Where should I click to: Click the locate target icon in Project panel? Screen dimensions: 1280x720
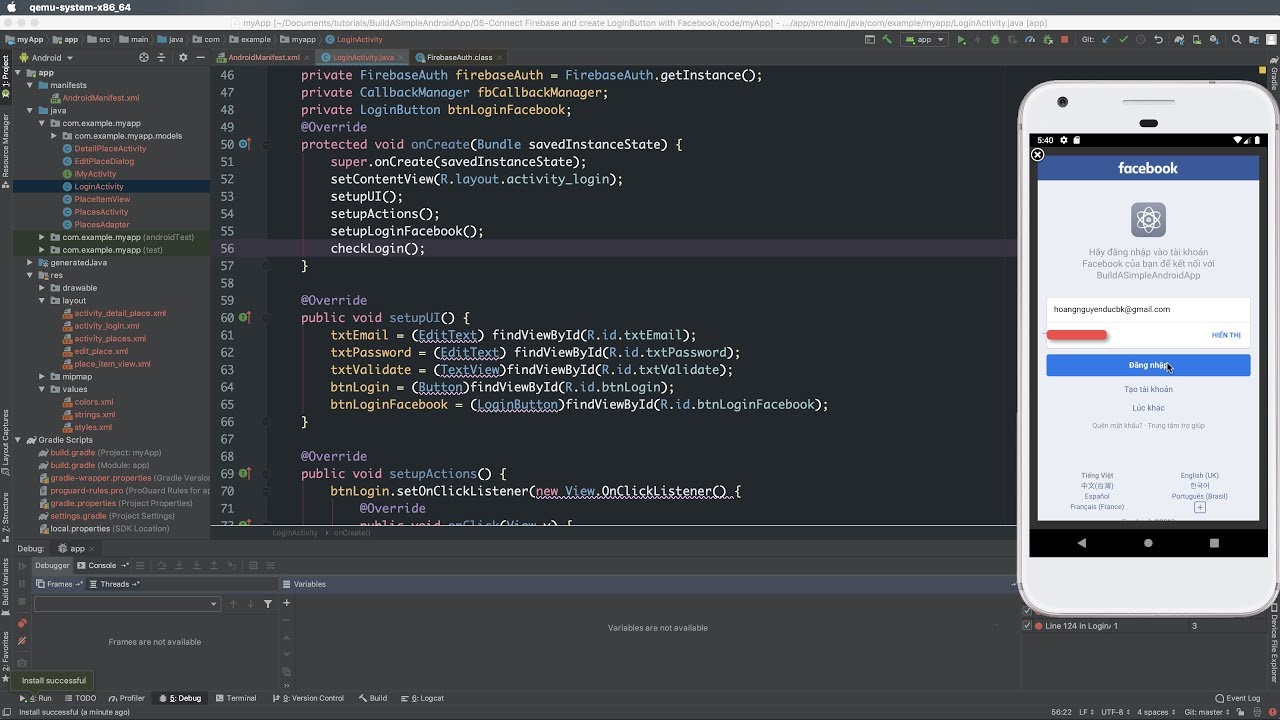point(145,58)
